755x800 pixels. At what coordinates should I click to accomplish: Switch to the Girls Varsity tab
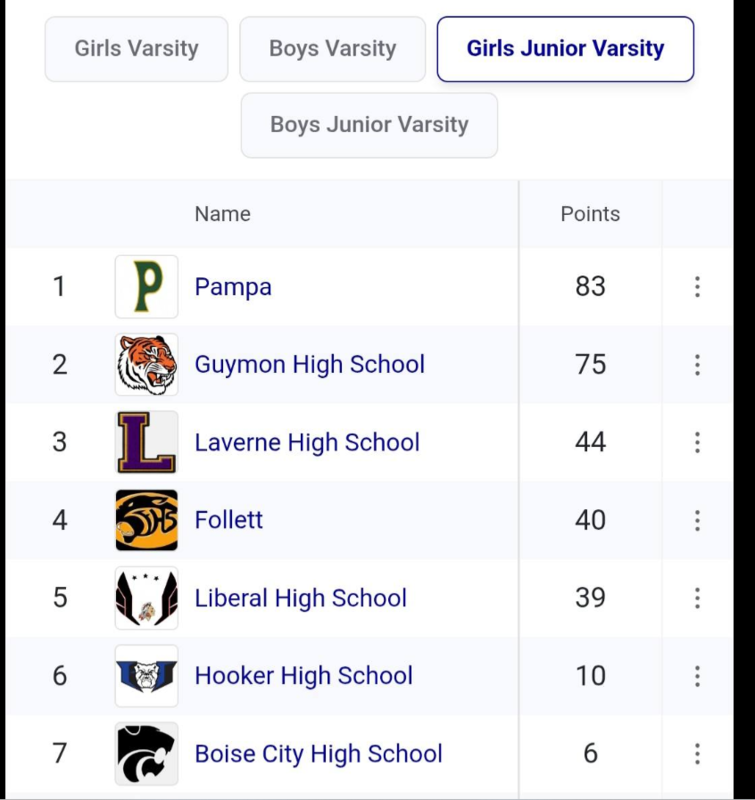pos(136,49)
